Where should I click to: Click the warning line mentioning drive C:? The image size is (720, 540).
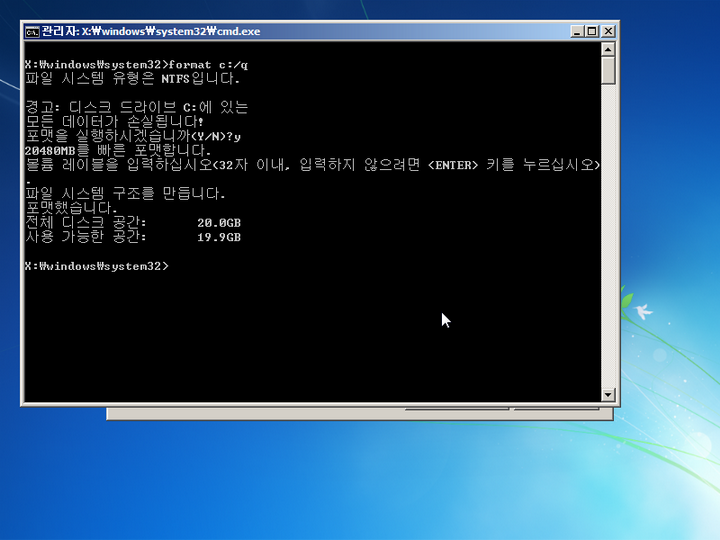click(136, 107)
